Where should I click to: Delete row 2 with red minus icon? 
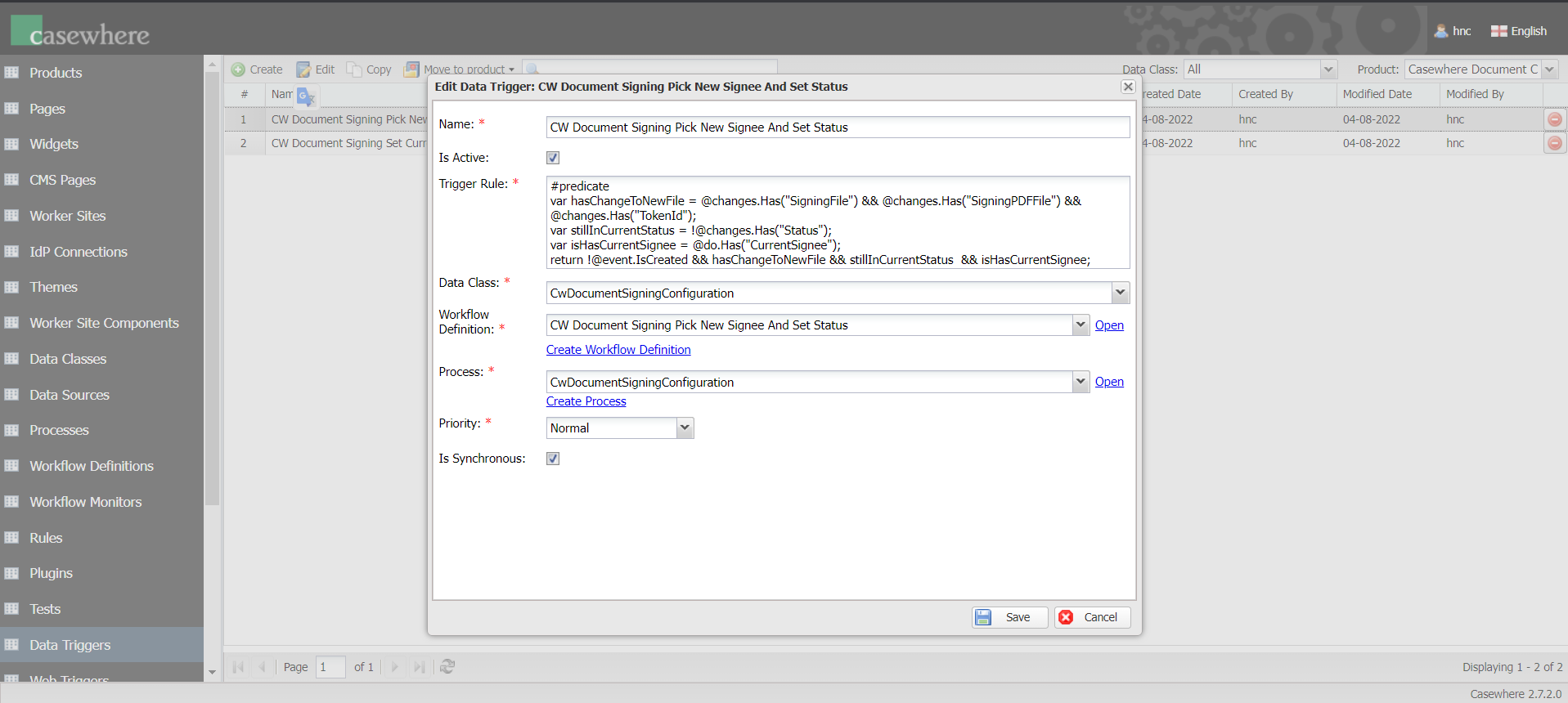point(1555,143)
